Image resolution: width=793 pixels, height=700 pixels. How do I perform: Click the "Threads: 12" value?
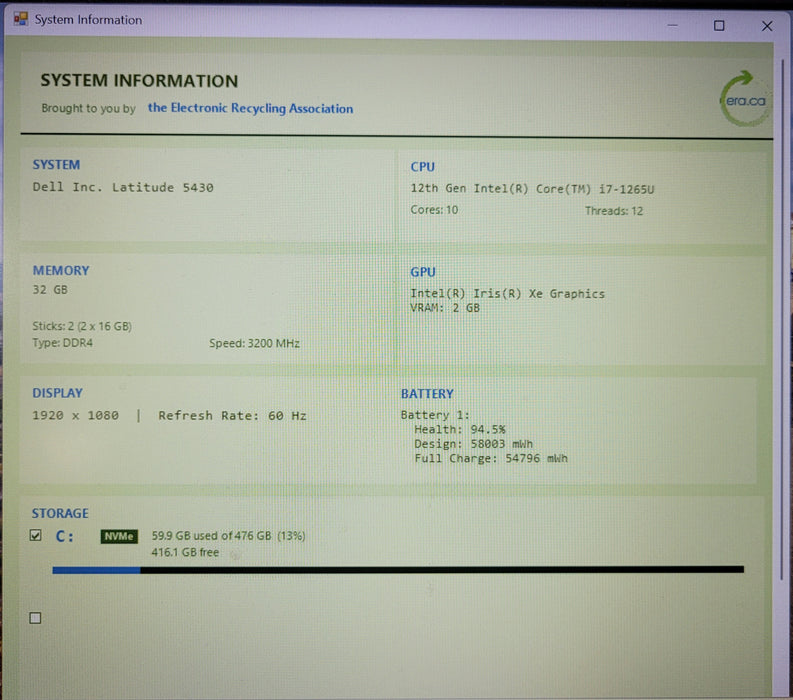[x=614, y=210]
